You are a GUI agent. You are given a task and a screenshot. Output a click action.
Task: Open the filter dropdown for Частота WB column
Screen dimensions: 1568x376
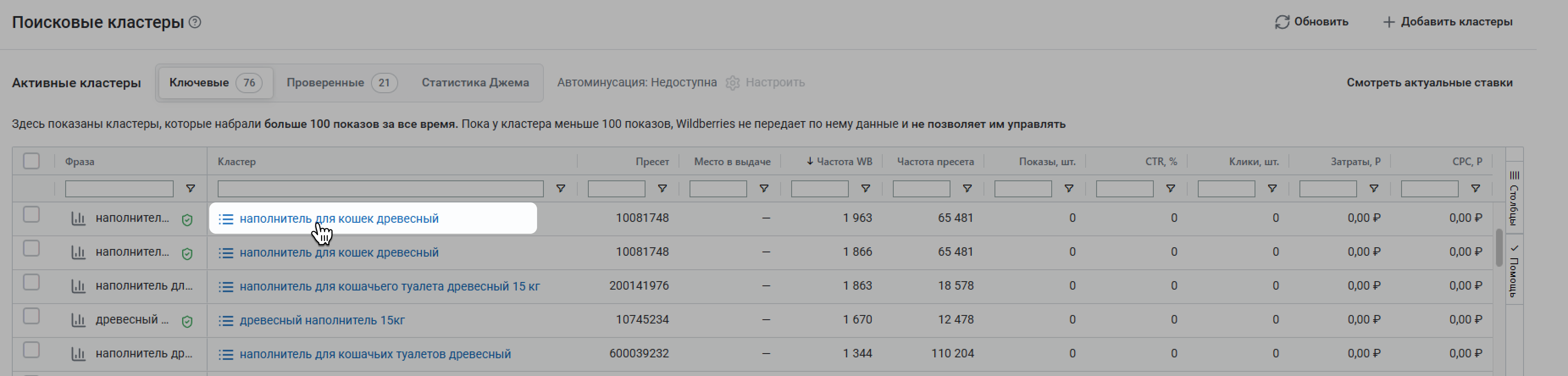pos(866,189)
